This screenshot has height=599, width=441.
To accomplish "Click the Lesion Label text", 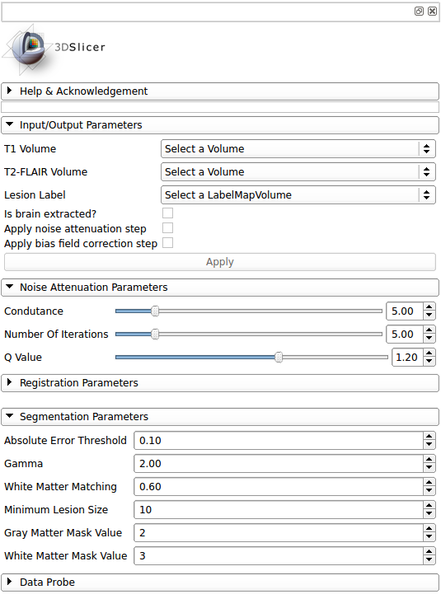I will [35, 195].
